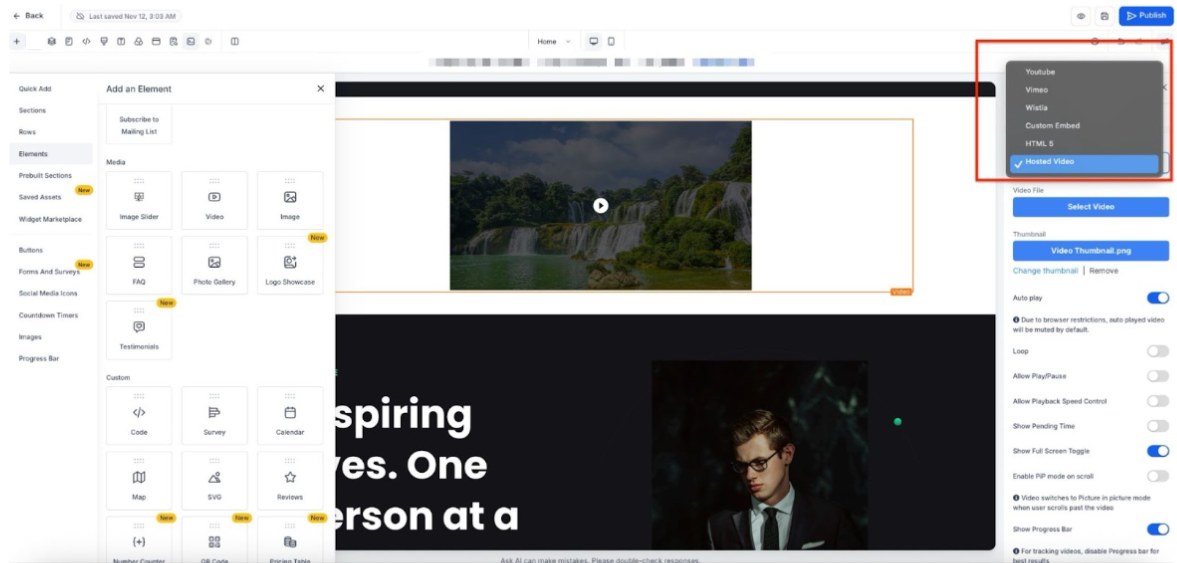This screenshot has width=1177, height=563.
Task: Enable the Loop switch
Action: pos(1157,351)
